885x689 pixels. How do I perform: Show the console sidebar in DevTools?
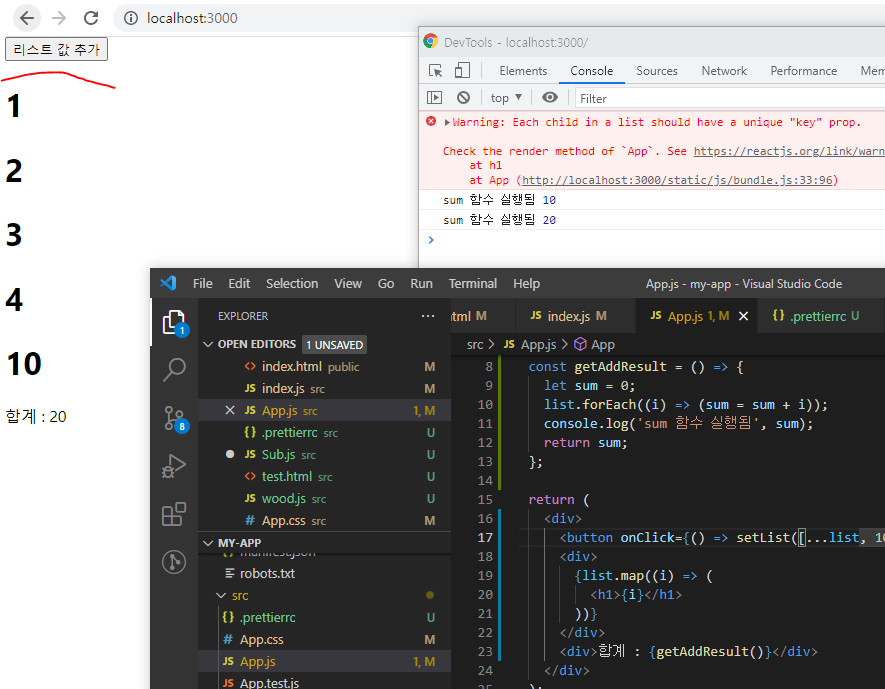point(434,98)
